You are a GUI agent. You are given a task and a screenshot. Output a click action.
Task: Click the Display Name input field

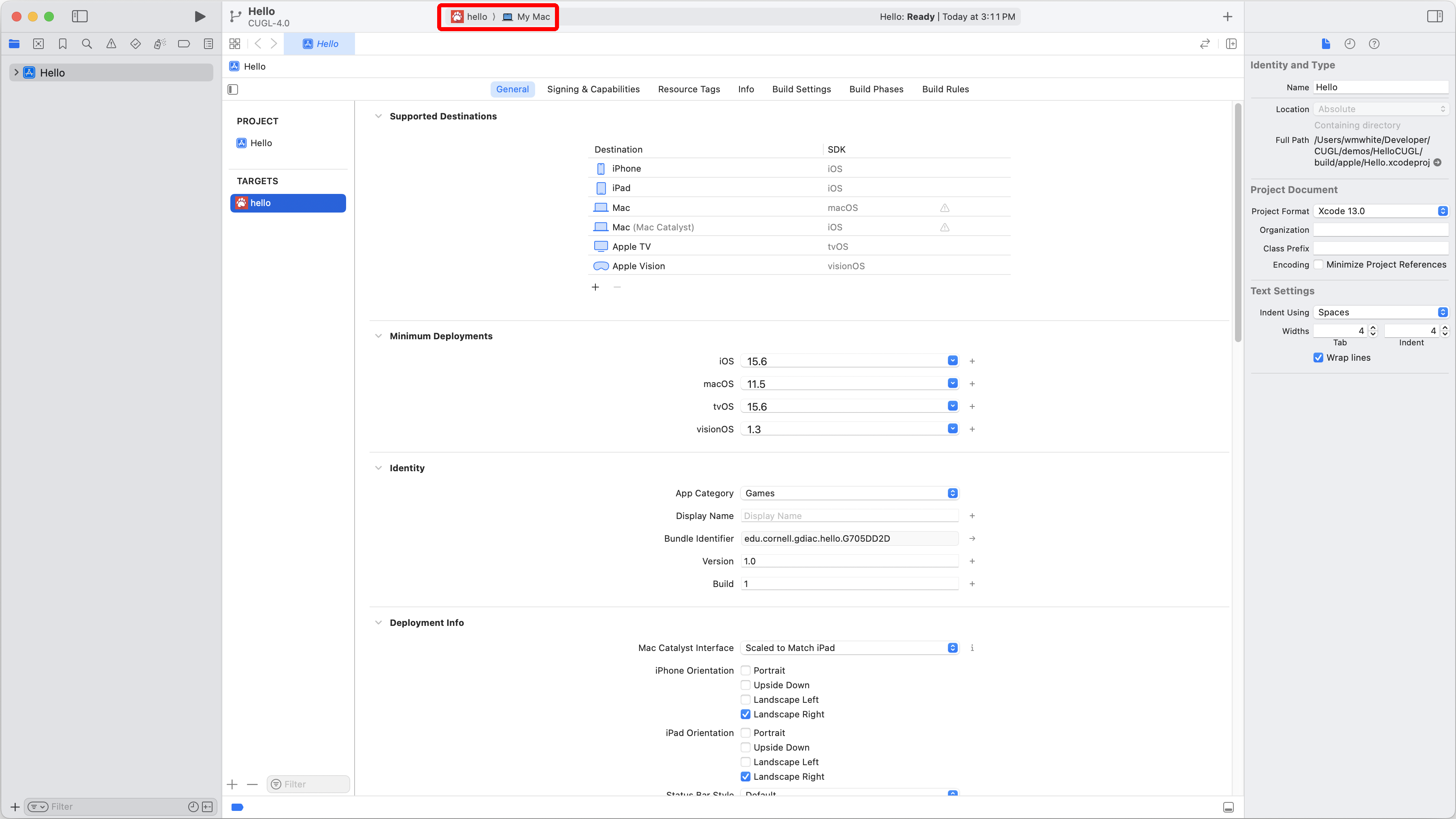click(849, 515)
